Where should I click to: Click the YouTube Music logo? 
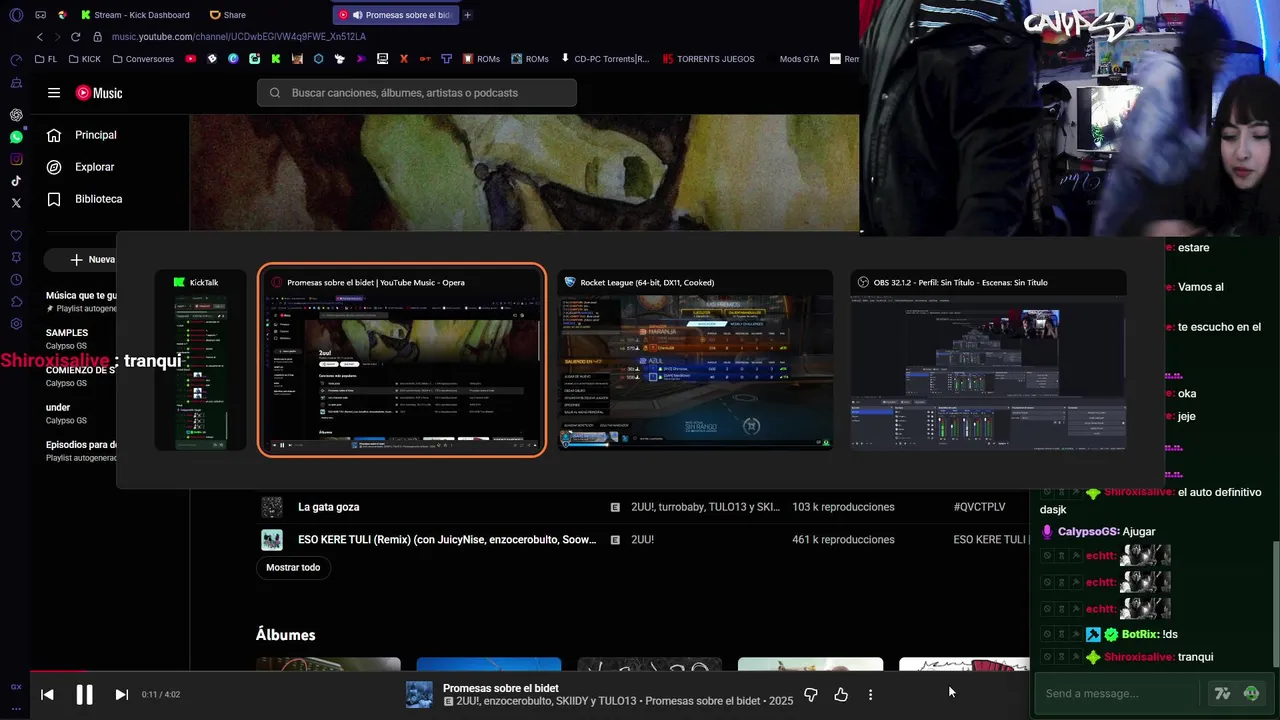point(99,93)
